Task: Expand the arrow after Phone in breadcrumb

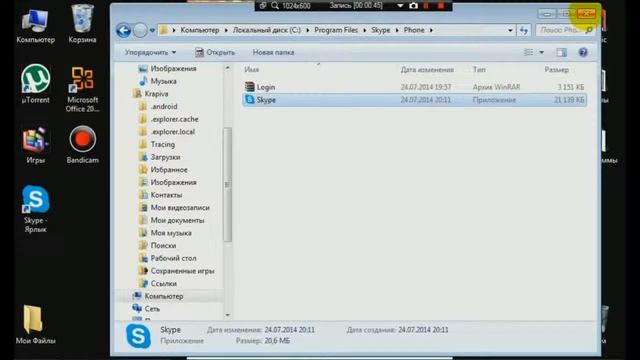Action: [431, 30]
